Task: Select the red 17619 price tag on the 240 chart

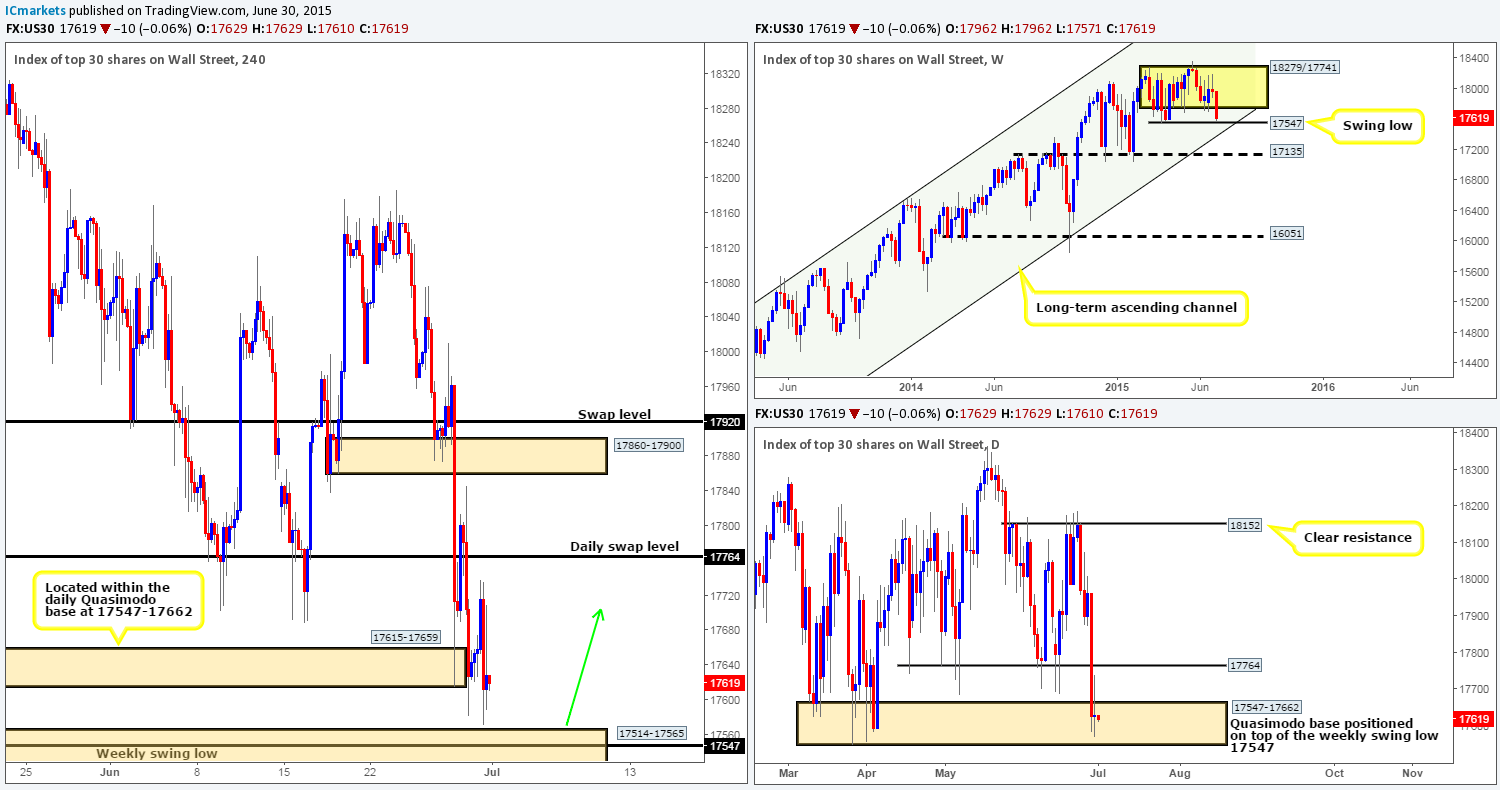Action: click(x=726, y=684)
